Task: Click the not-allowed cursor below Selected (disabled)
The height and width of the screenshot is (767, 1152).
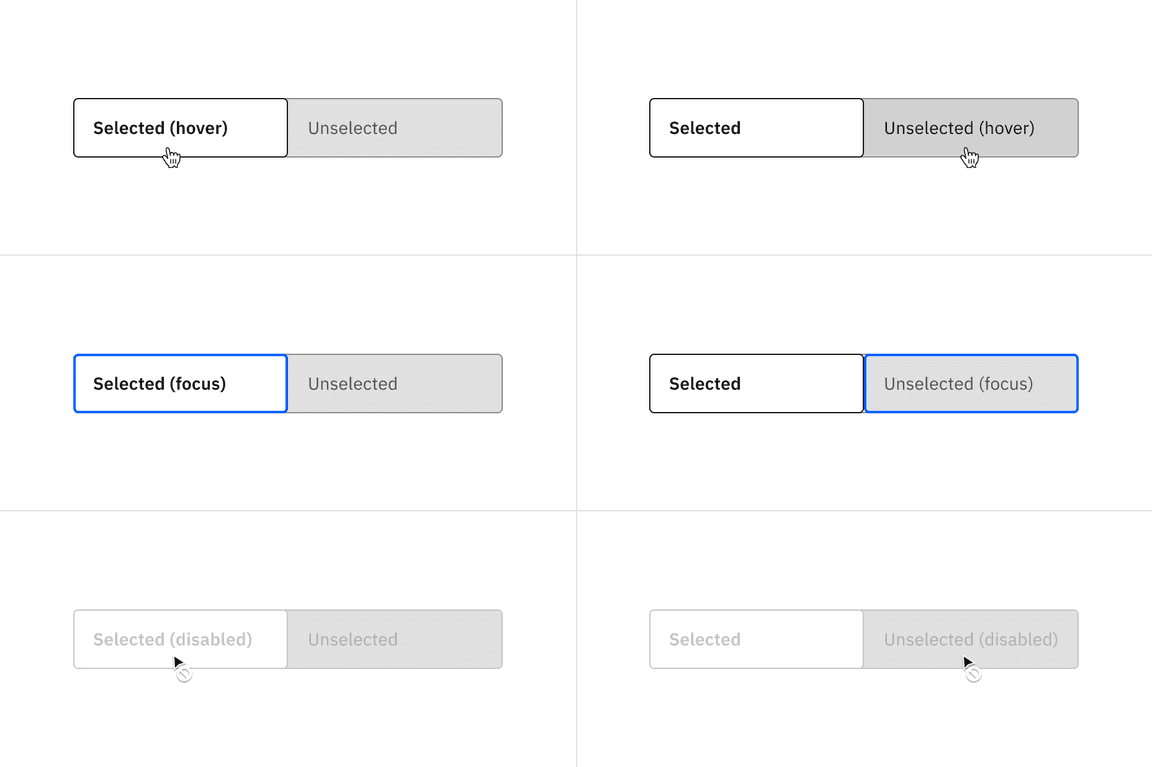Action: 183,674
